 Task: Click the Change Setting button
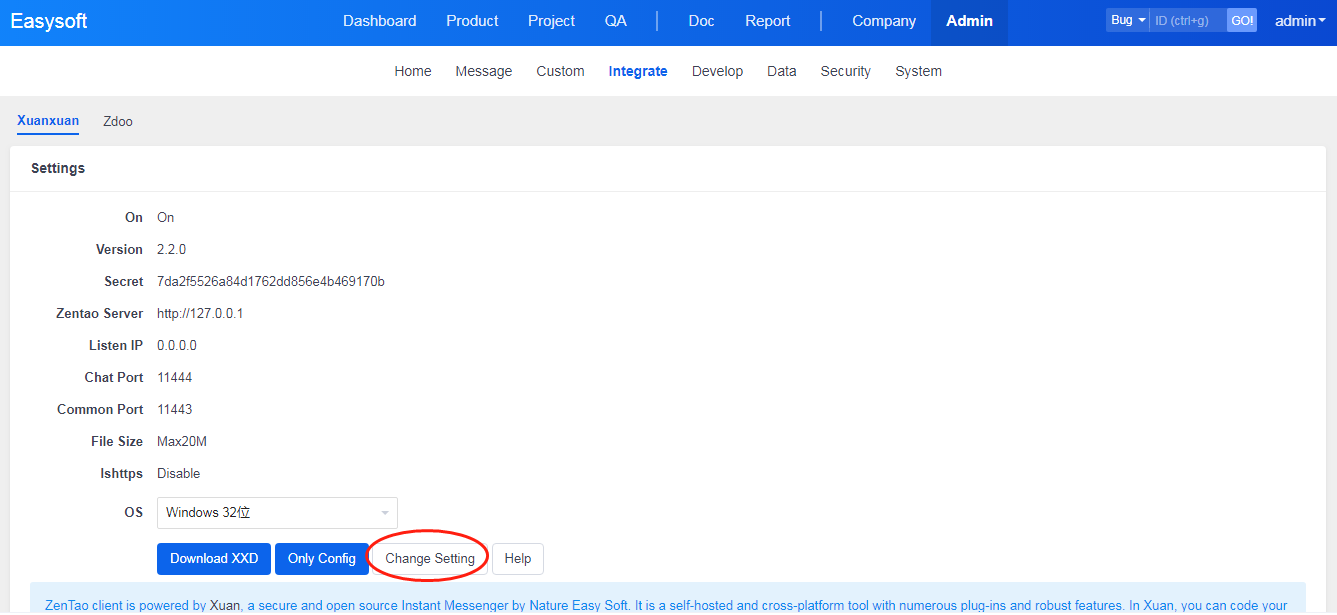(430, 559)
